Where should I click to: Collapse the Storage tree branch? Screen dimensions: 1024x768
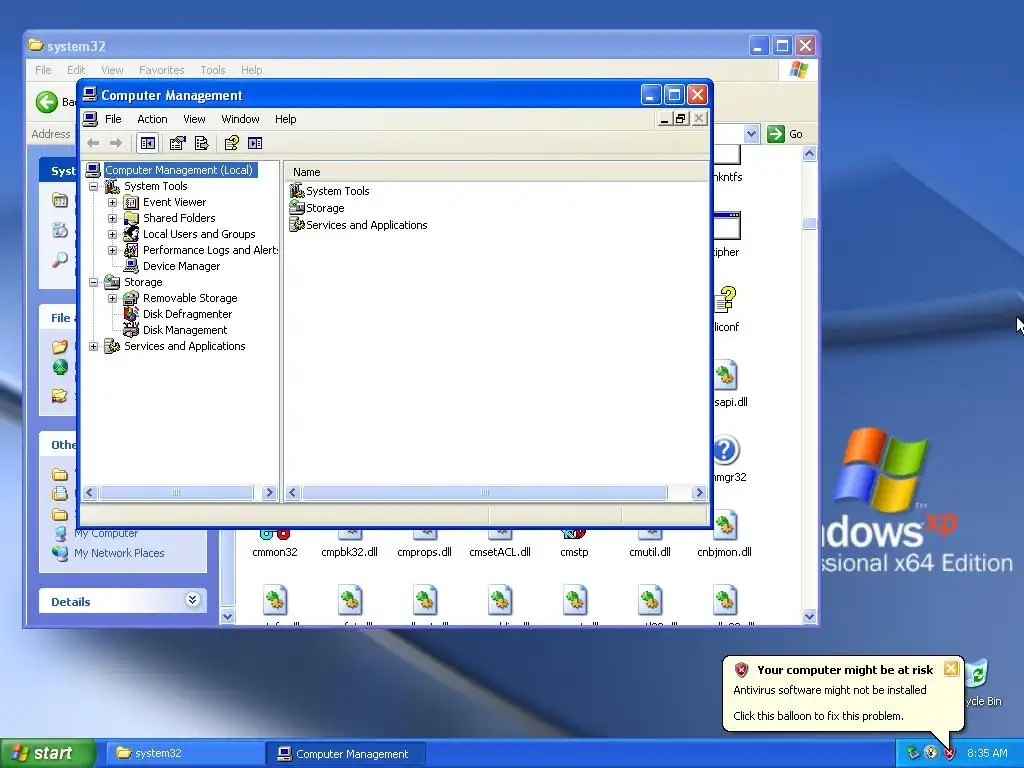click(x=93, y=282)
